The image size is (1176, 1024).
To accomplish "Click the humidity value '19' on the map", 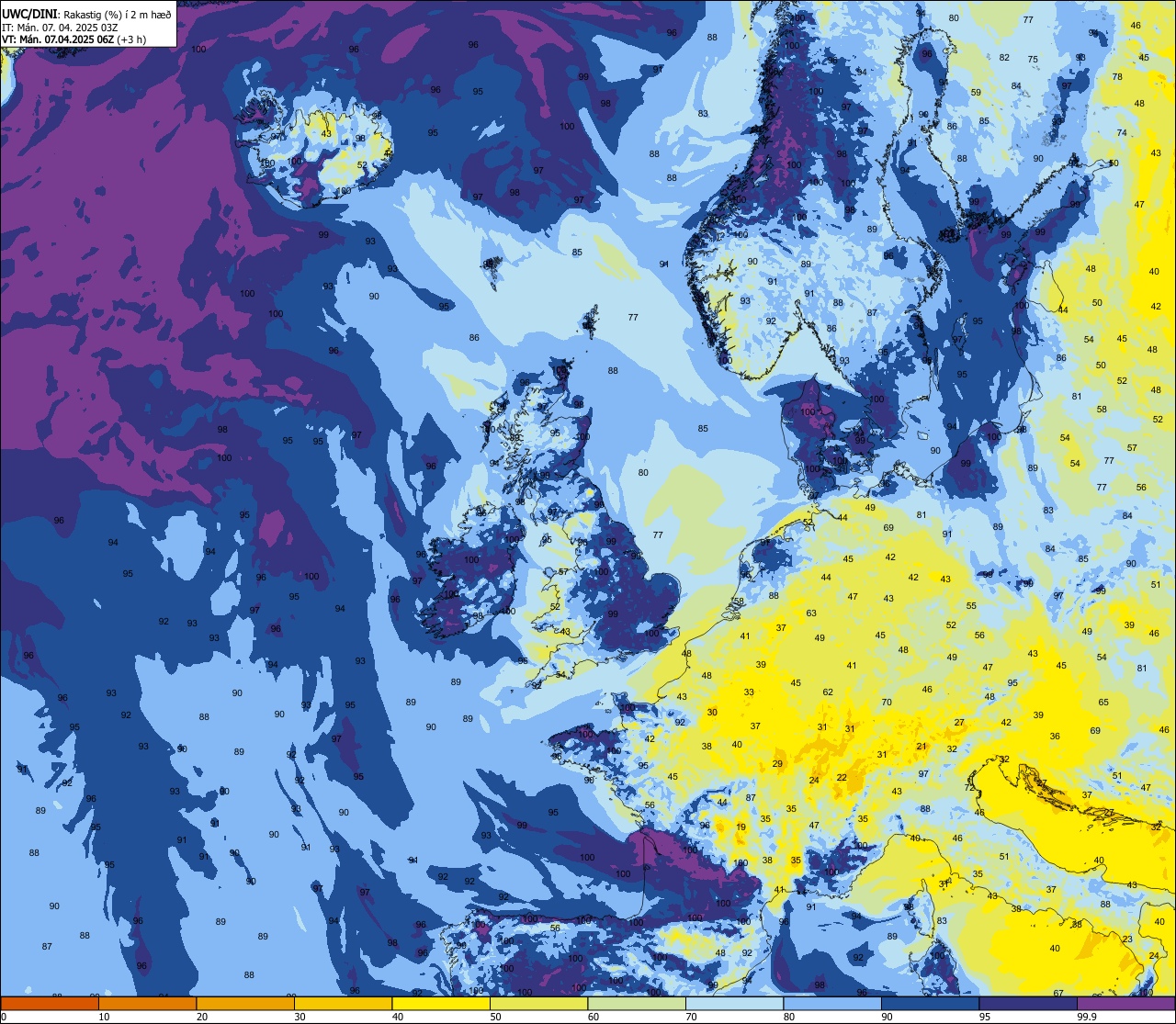I will [741, 827].
